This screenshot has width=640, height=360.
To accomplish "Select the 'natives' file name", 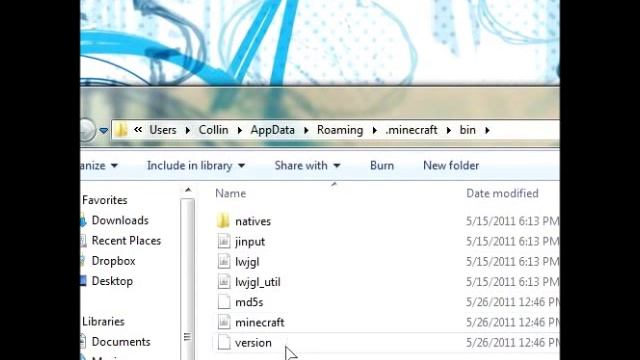I will coord(253,221).
